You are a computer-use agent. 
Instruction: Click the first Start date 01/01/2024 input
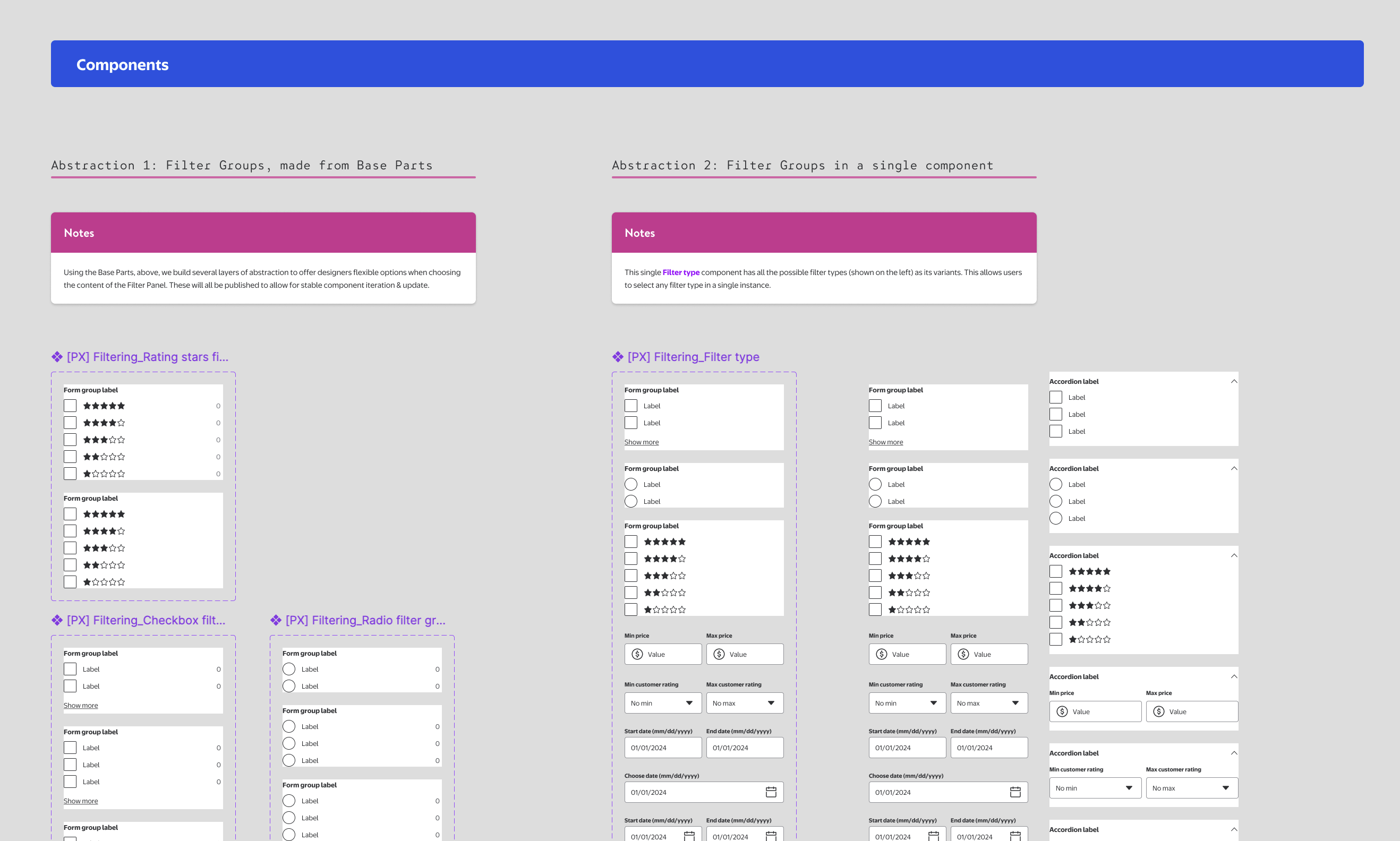tap(663, 748)
